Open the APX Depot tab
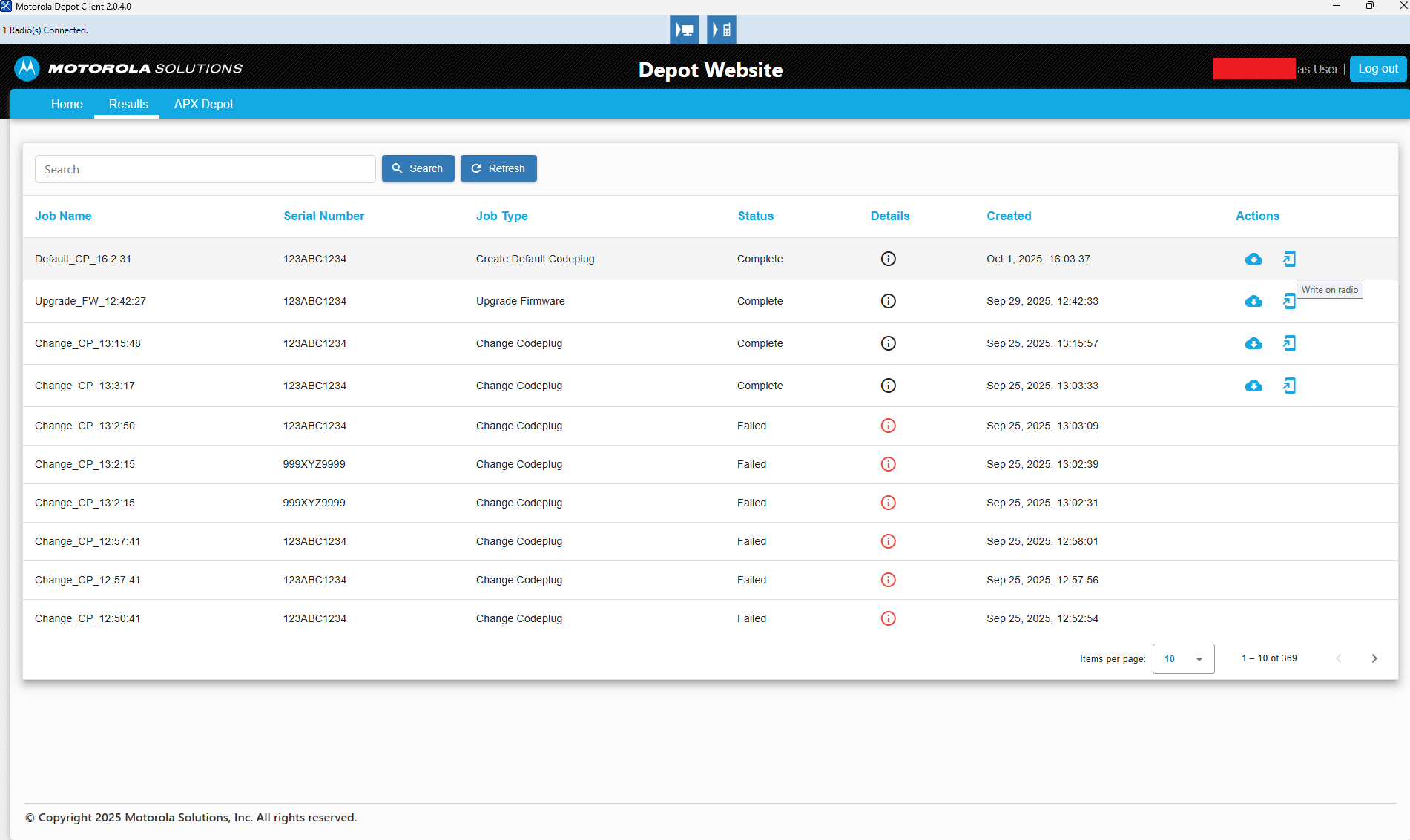The height and width of the screenshot is (840, 1410). [203, 104]
